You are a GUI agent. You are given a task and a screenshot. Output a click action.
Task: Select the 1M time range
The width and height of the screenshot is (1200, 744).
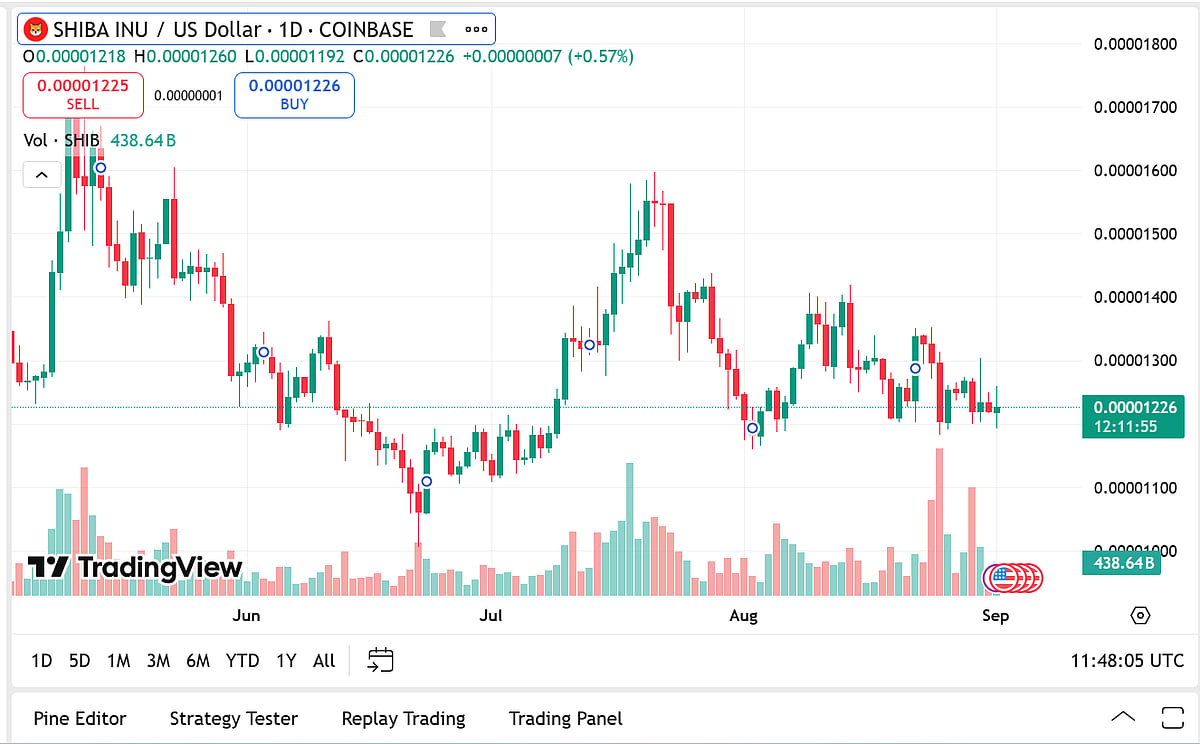click(x=119, y=660)
